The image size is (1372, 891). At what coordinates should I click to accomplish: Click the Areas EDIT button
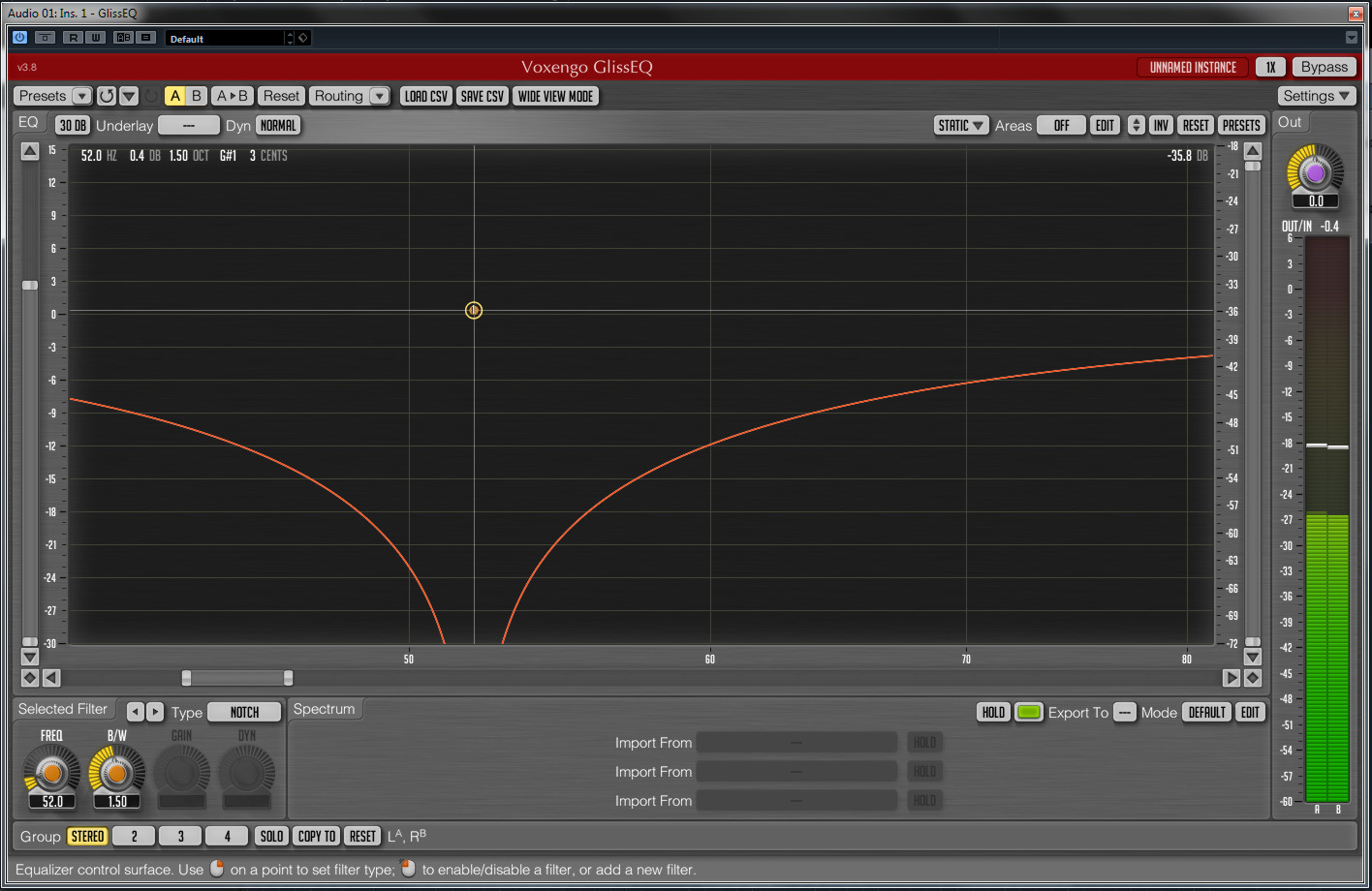click(1105, 125)
